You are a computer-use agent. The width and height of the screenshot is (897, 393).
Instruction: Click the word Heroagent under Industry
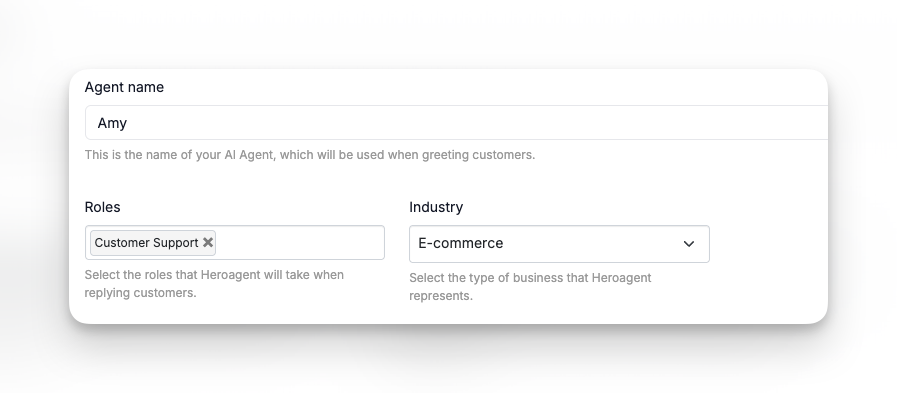pyautogui.click(x=621, y=278)
